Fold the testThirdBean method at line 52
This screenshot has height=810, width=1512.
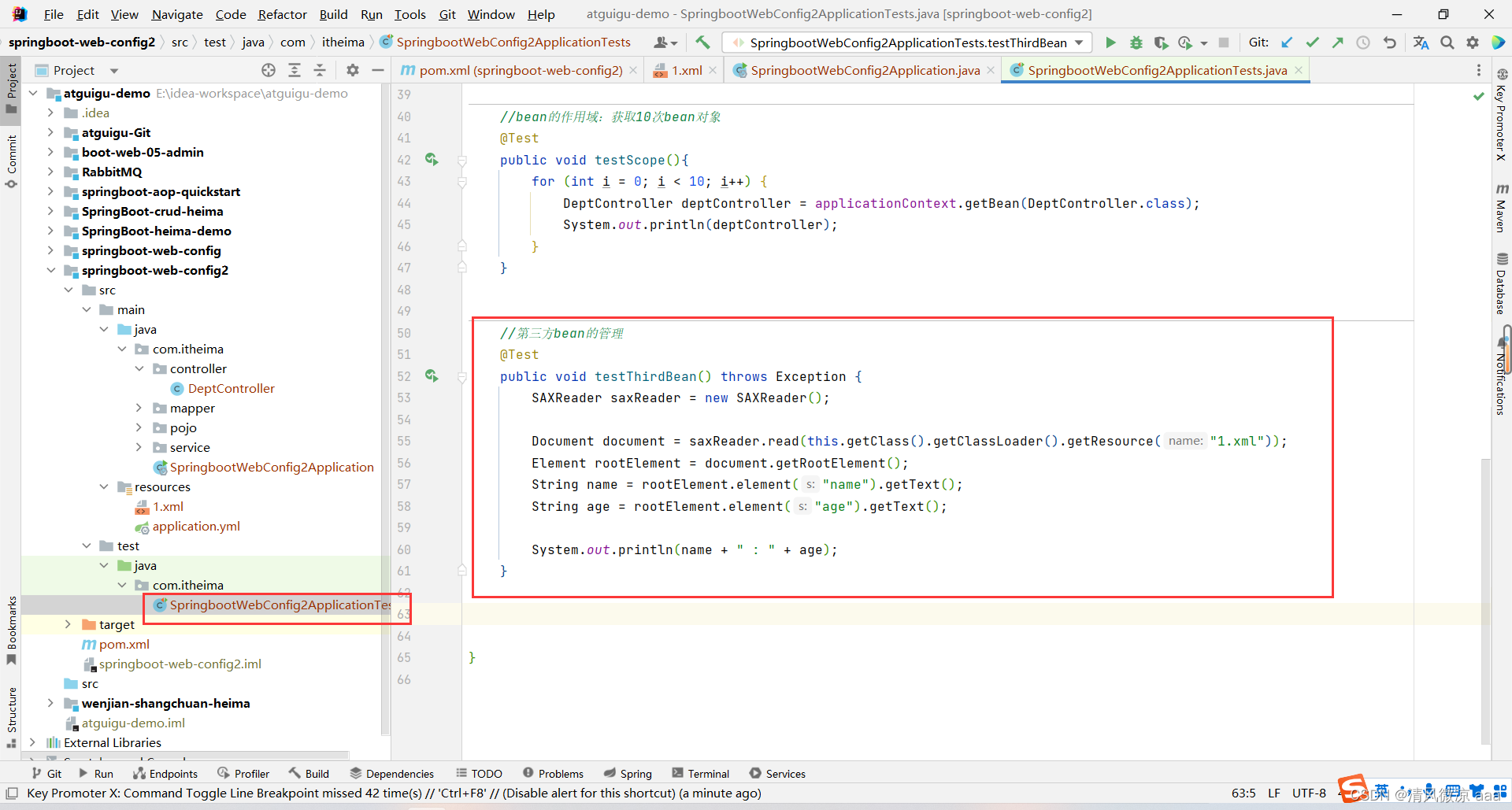point(462,377)
